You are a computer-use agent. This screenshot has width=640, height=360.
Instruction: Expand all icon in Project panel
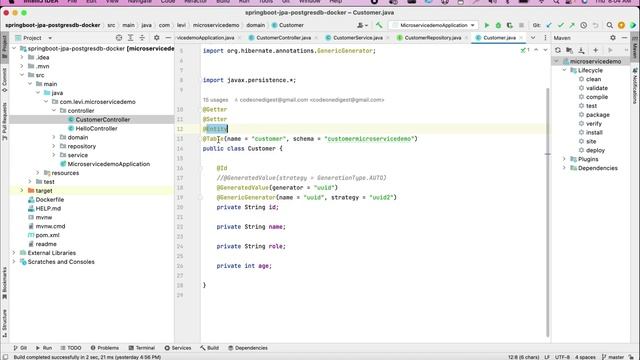pos(131,38)
